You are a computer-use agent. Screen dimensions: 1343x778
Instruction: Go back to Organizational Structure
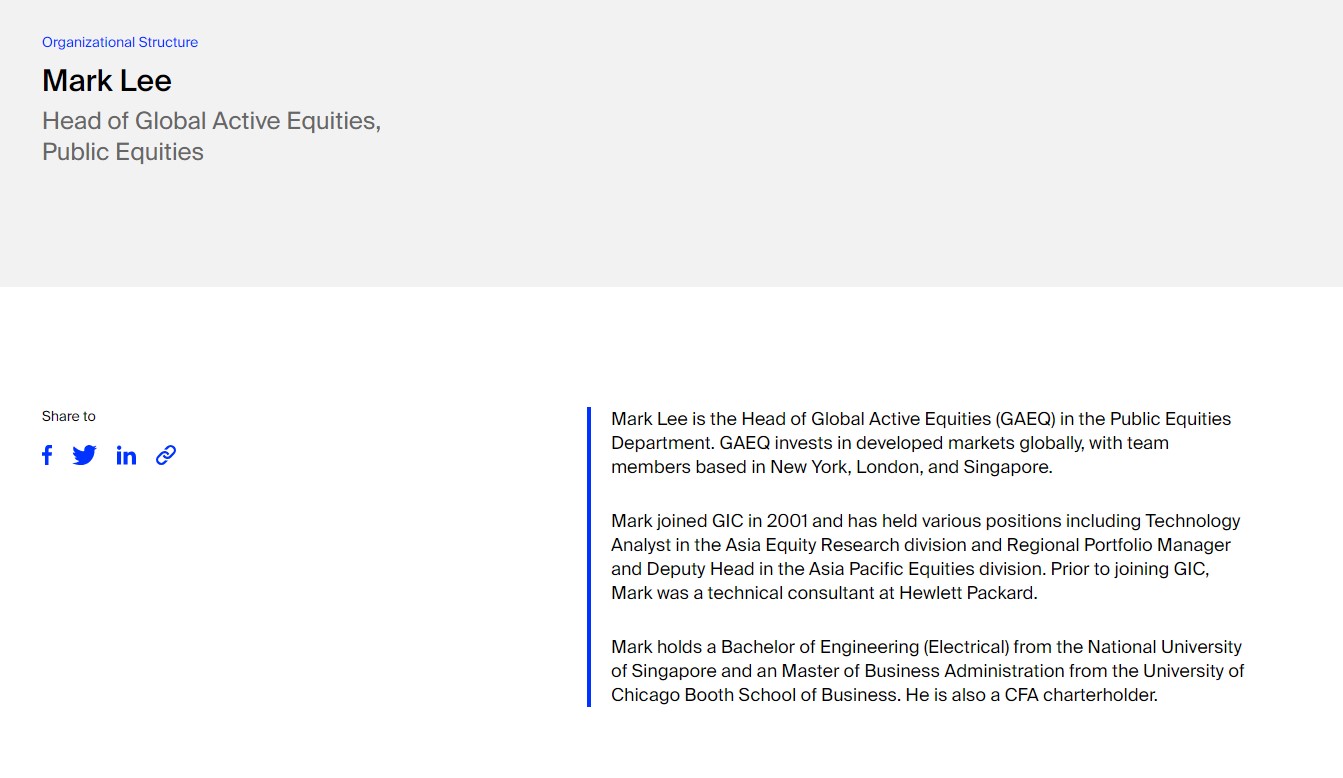(x=120, y=42)
